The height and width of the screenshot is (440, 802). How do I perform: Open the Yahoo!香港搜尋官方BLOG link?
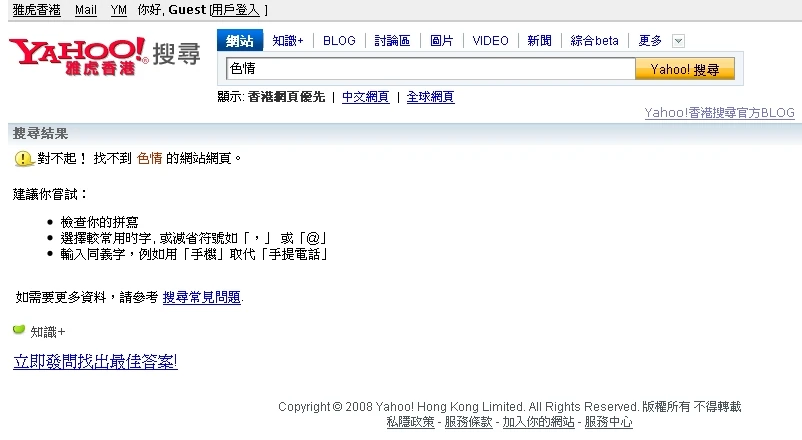point(719,113)
